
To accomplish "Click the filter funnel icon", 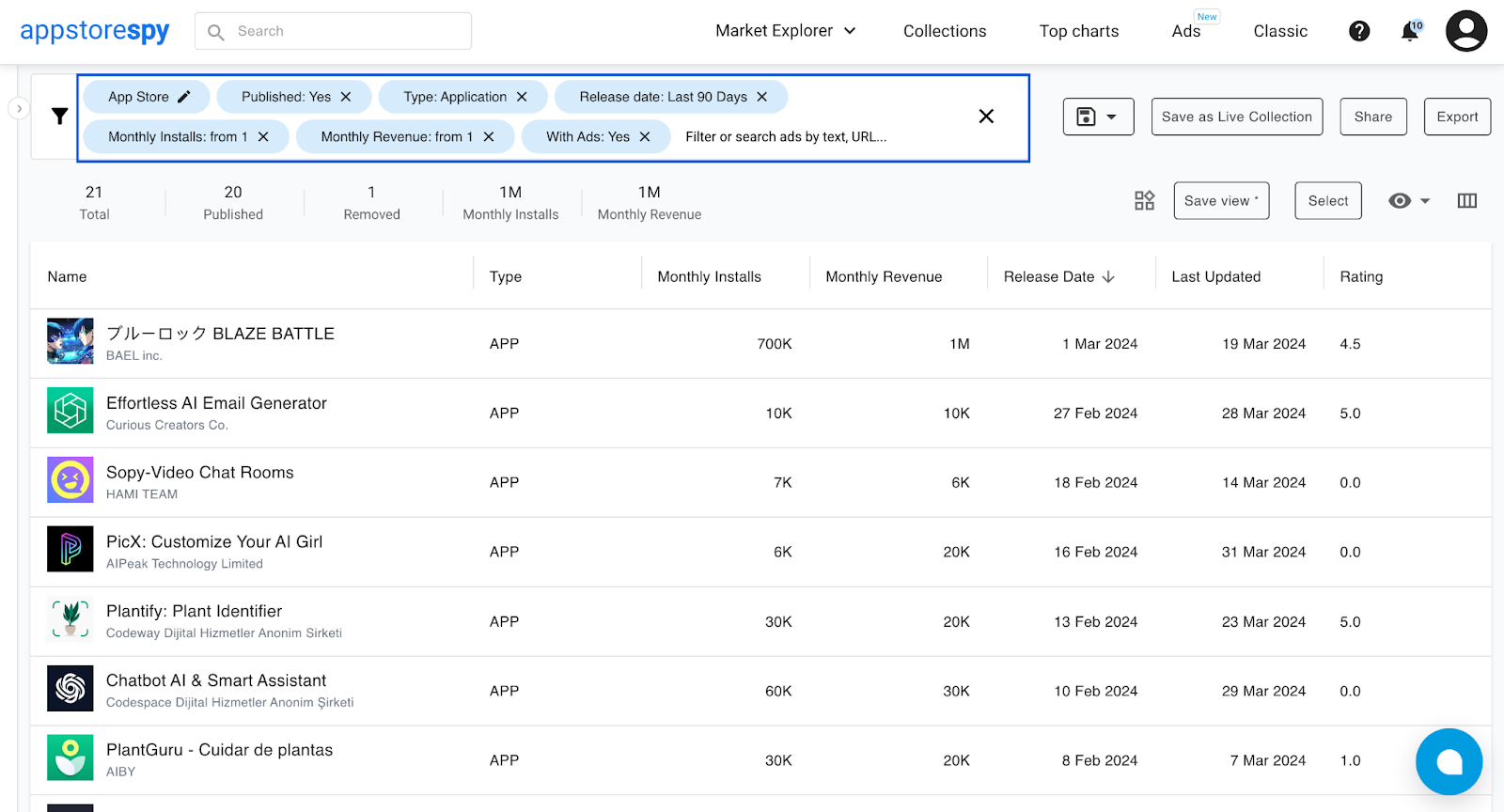I will click(x=59, y=117).
